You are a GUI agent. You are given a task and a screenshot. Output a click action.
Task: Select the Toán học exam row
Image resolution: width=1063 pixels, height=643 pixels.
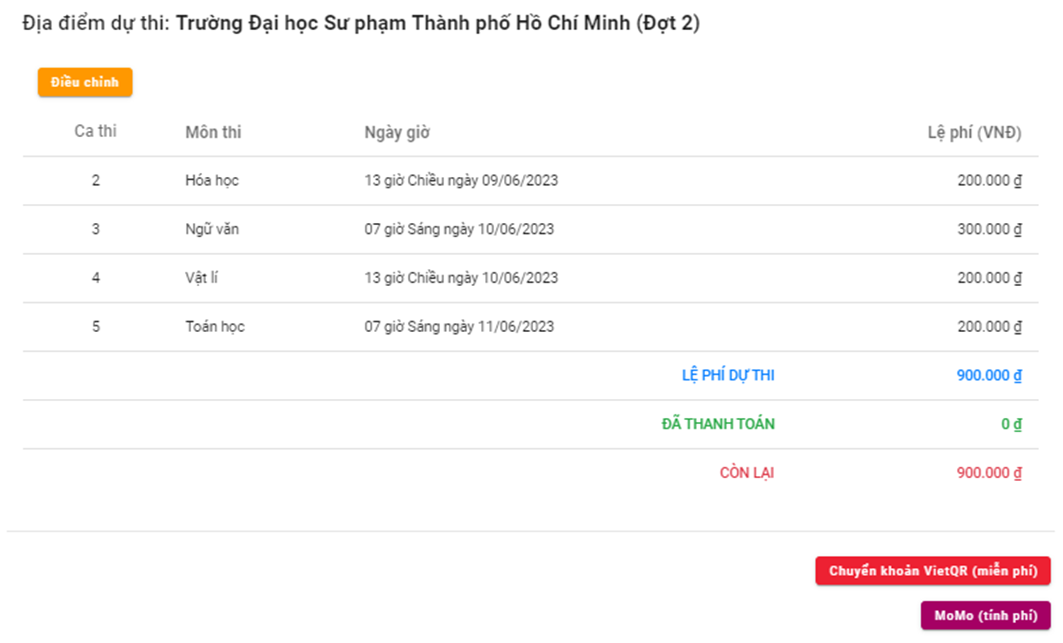pyautogui.click(x=215, y=326)
